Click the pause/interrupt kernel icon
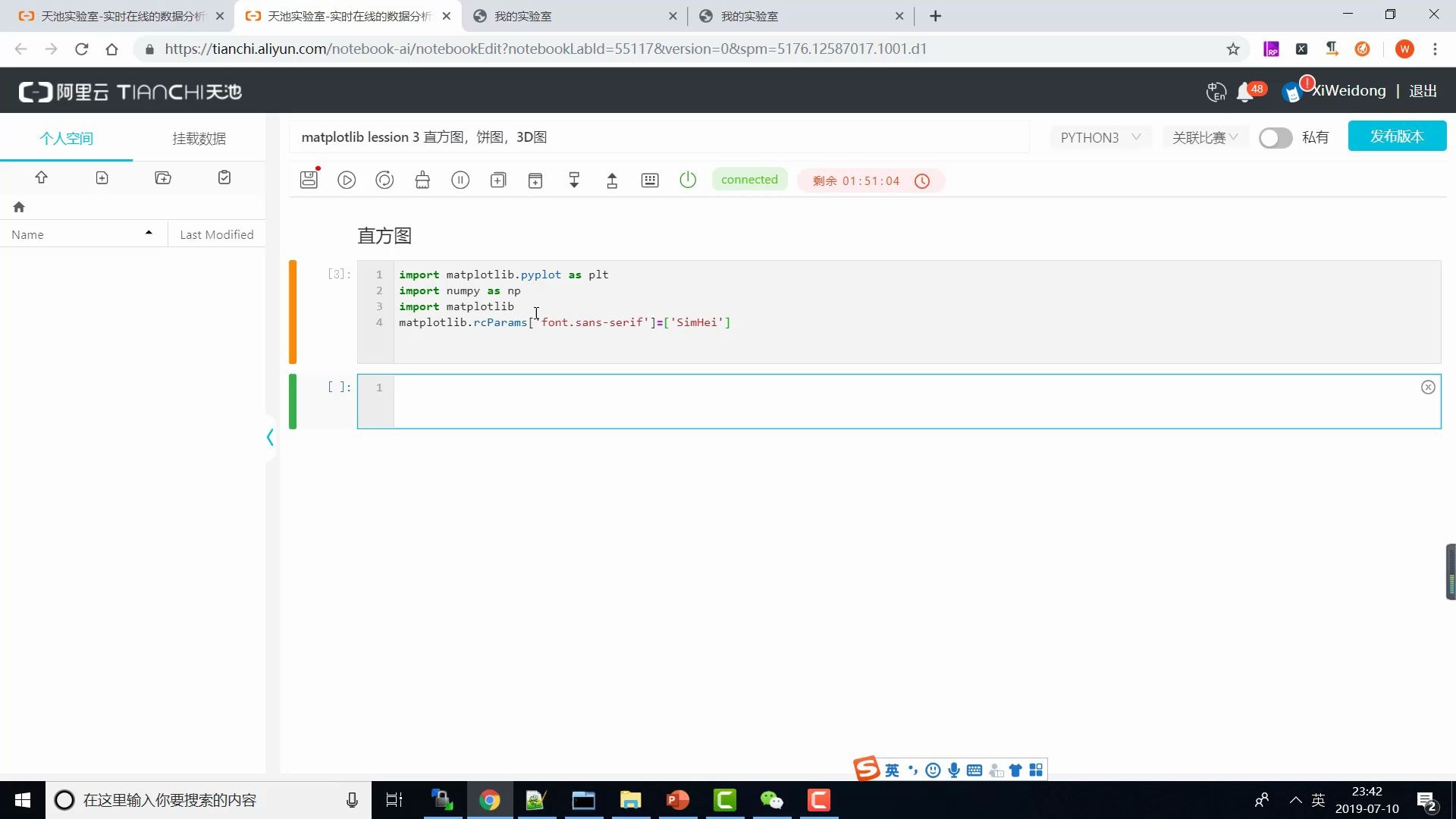Screen dimensions: 1456x819 click(460, 180)
